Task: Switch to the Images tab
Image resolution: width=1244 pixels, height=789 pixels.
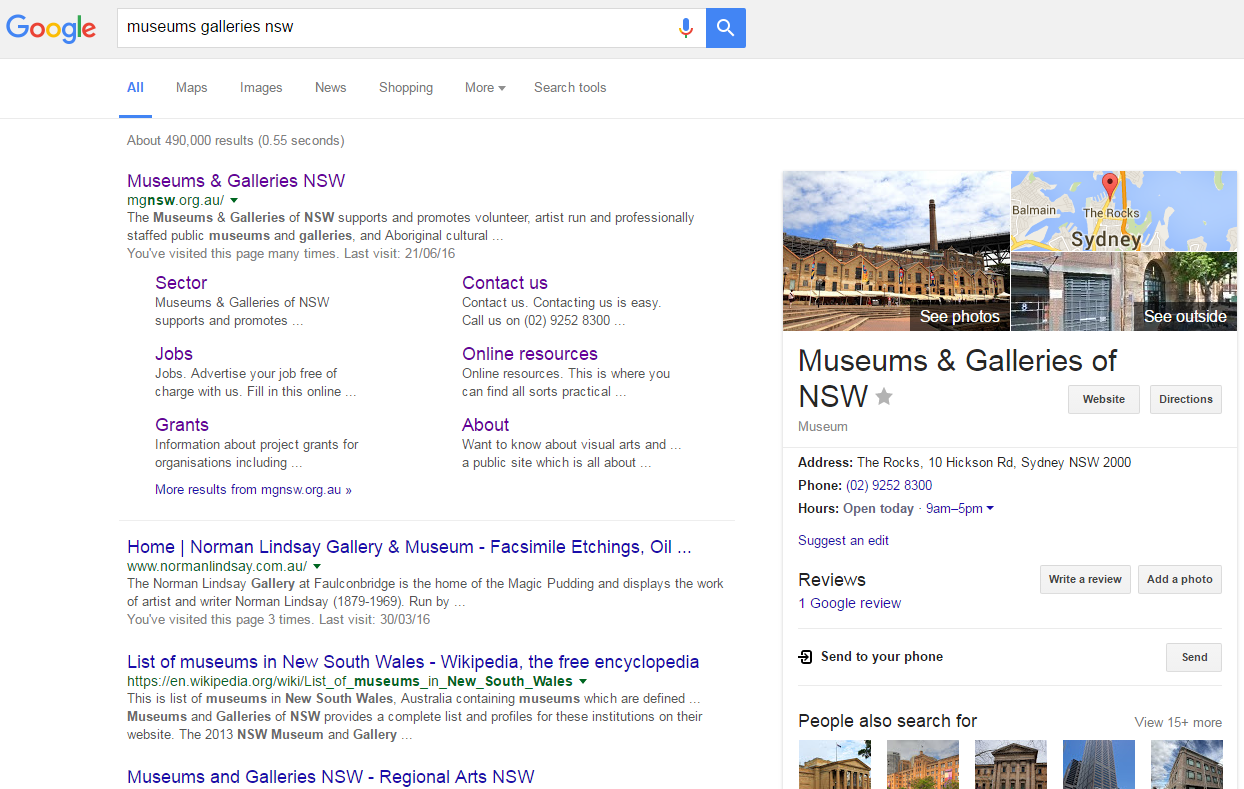Action: [261, 88]
